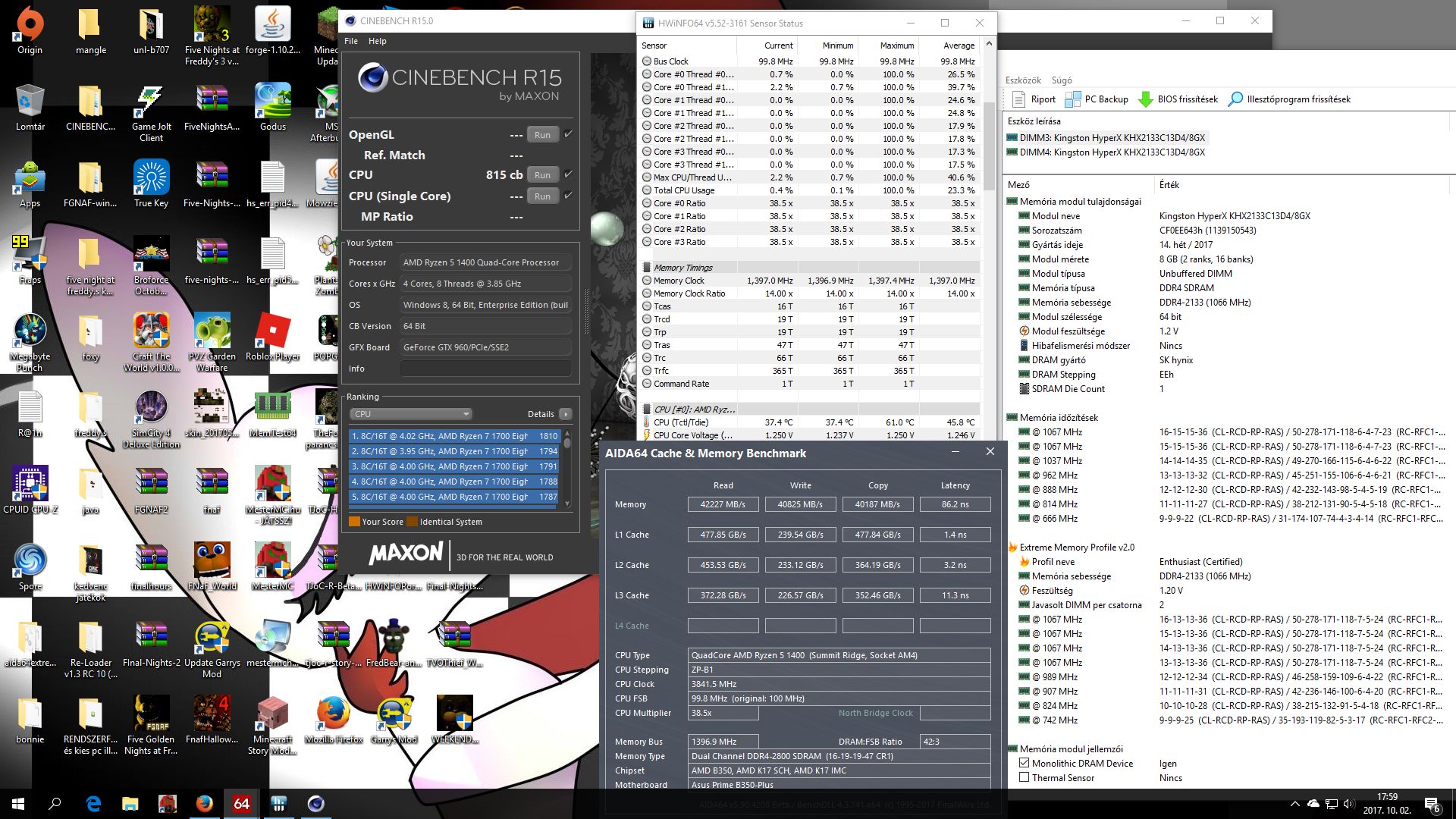Select DIMM3 Kingston HyperX device

1106,138
